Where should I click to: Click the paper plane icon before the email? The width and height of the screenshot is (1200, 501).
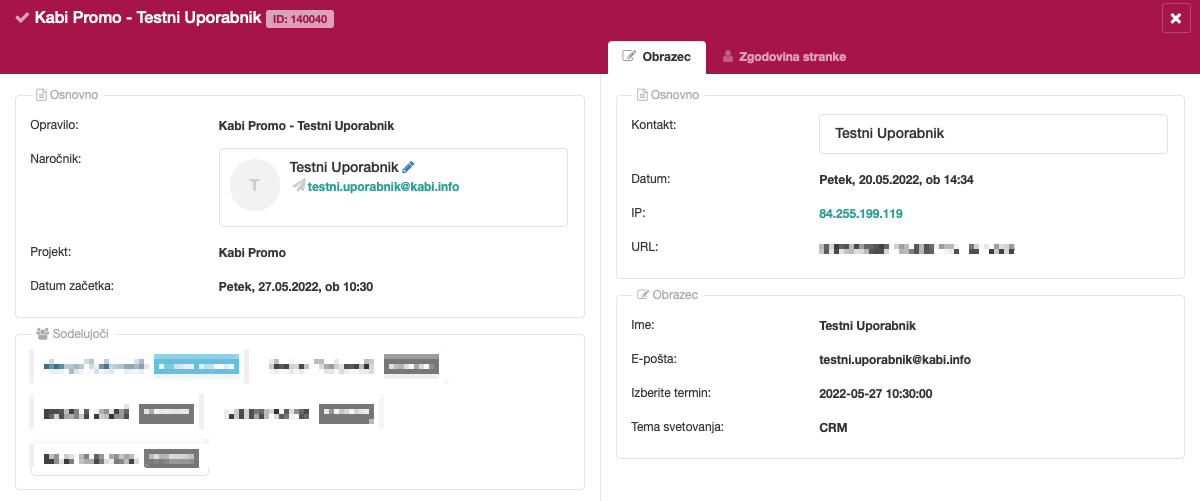[298, 186]
